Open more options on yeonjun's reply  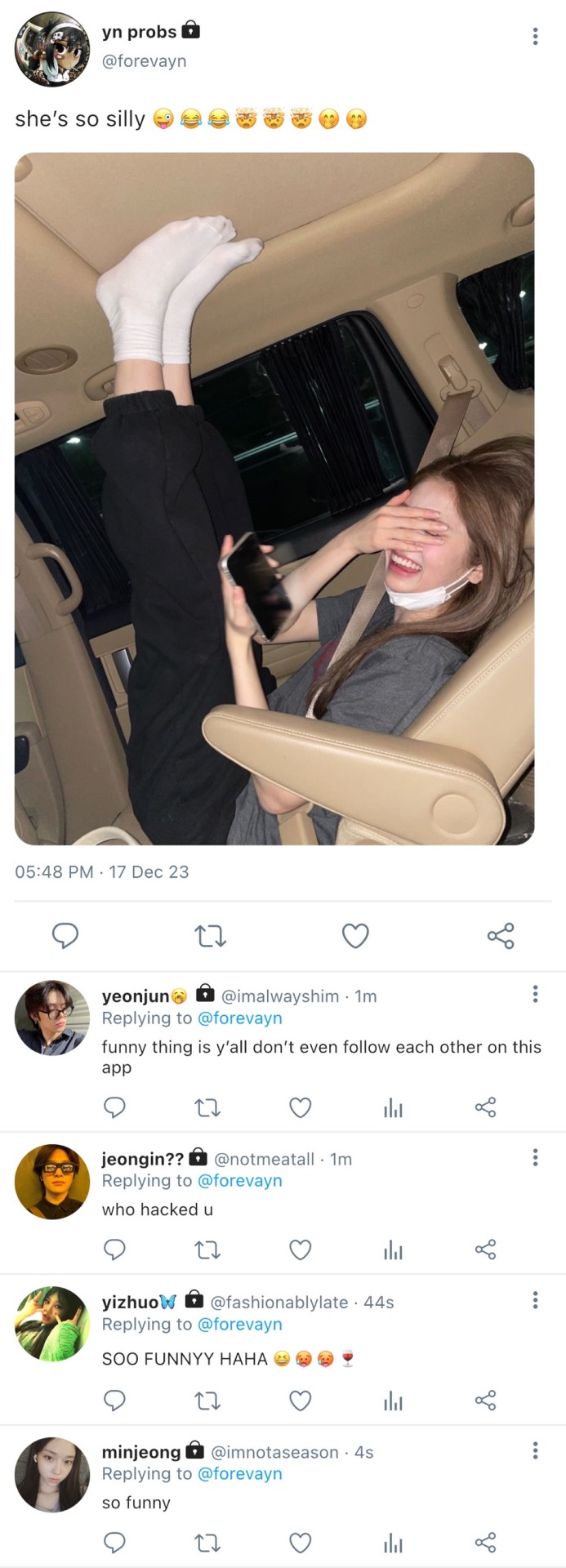(535, 994)
